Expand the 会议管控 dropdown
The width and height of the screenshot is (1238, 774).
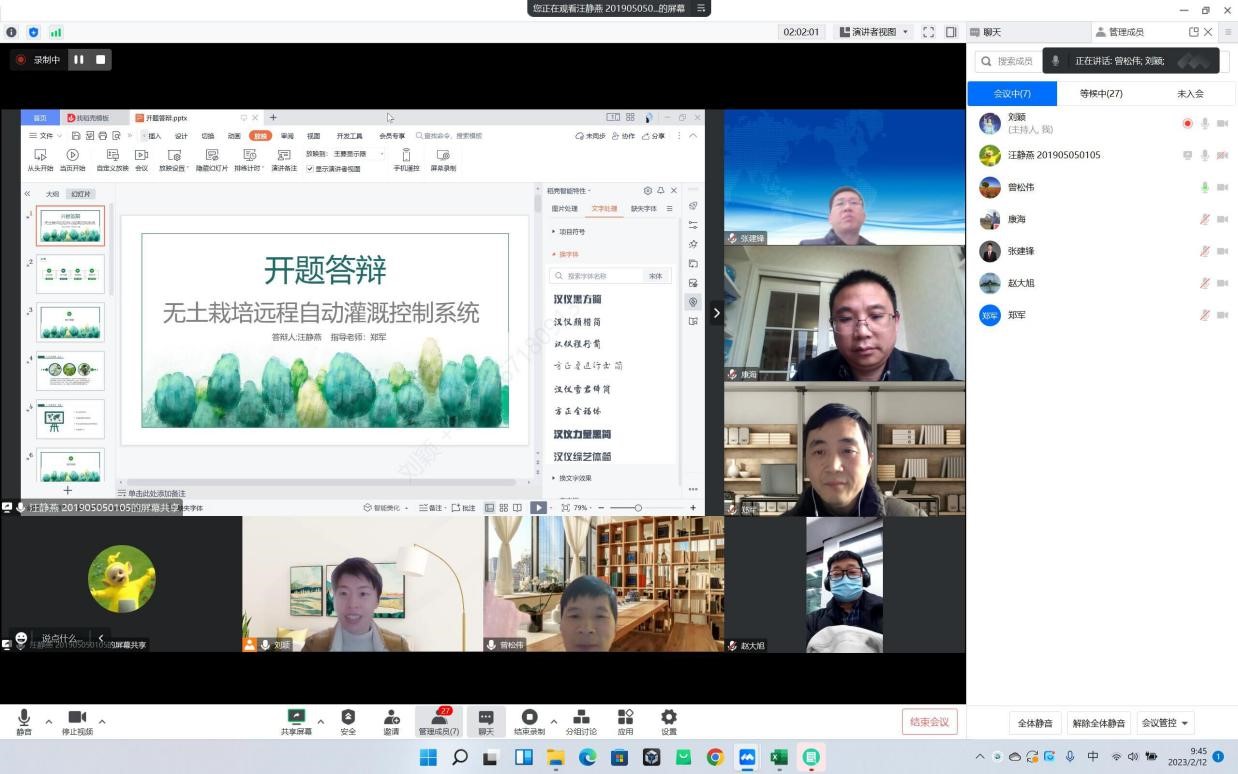tap(1166, 723)
